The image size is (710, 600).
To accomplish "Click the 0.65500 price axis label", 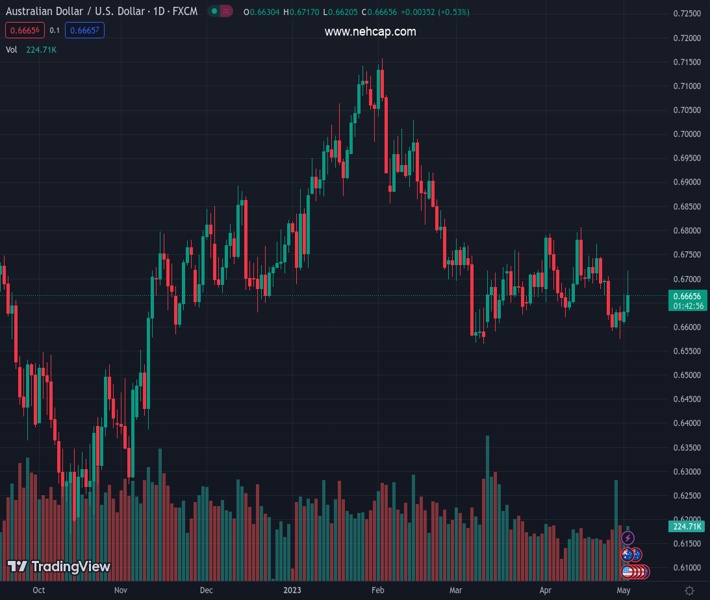I will pyautogui.click(x=687, y=351).
